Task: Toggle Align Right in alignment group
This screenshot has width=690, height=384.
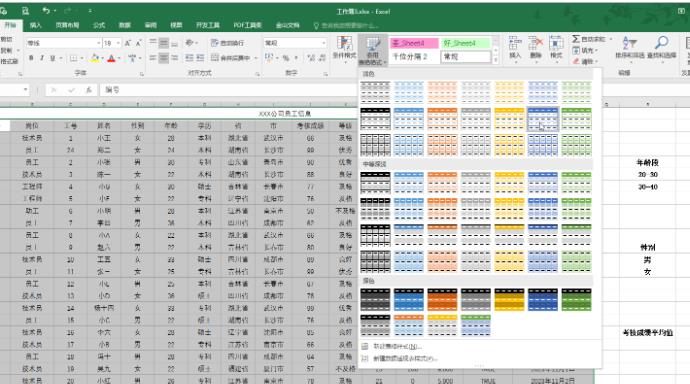Action: pos(175,58)
